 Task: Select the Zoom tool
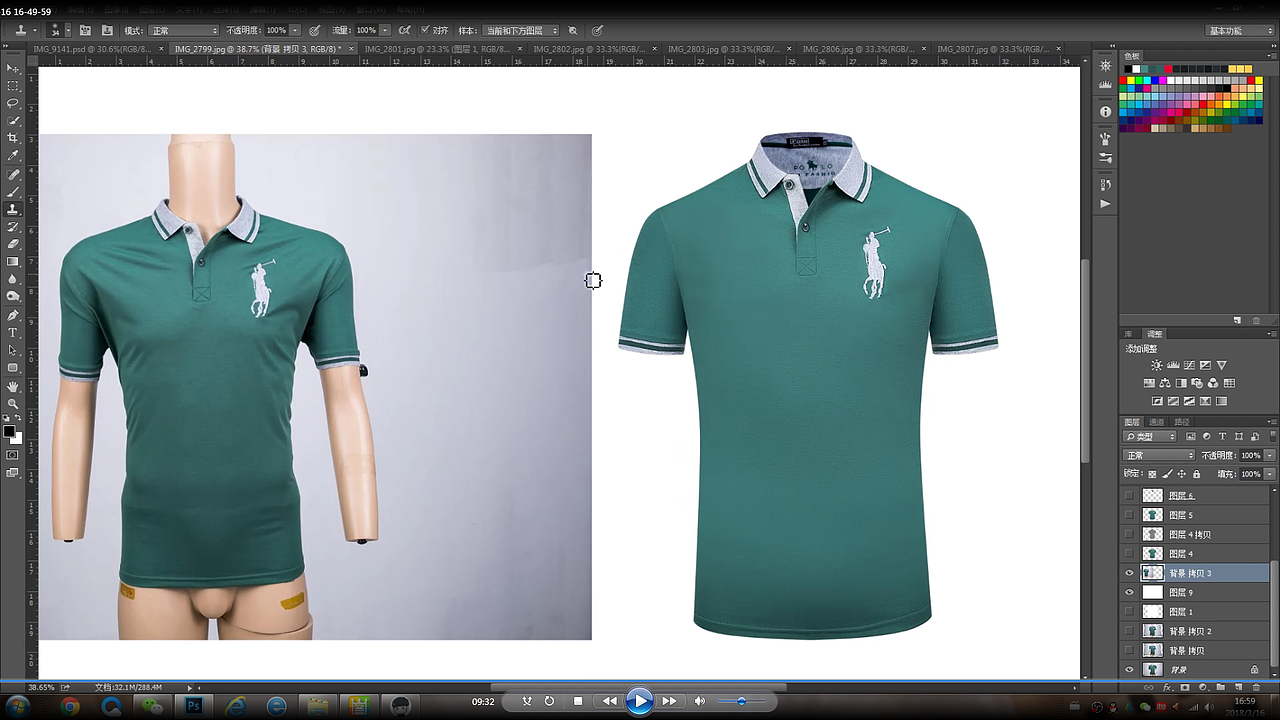click(x=13, y=403)
